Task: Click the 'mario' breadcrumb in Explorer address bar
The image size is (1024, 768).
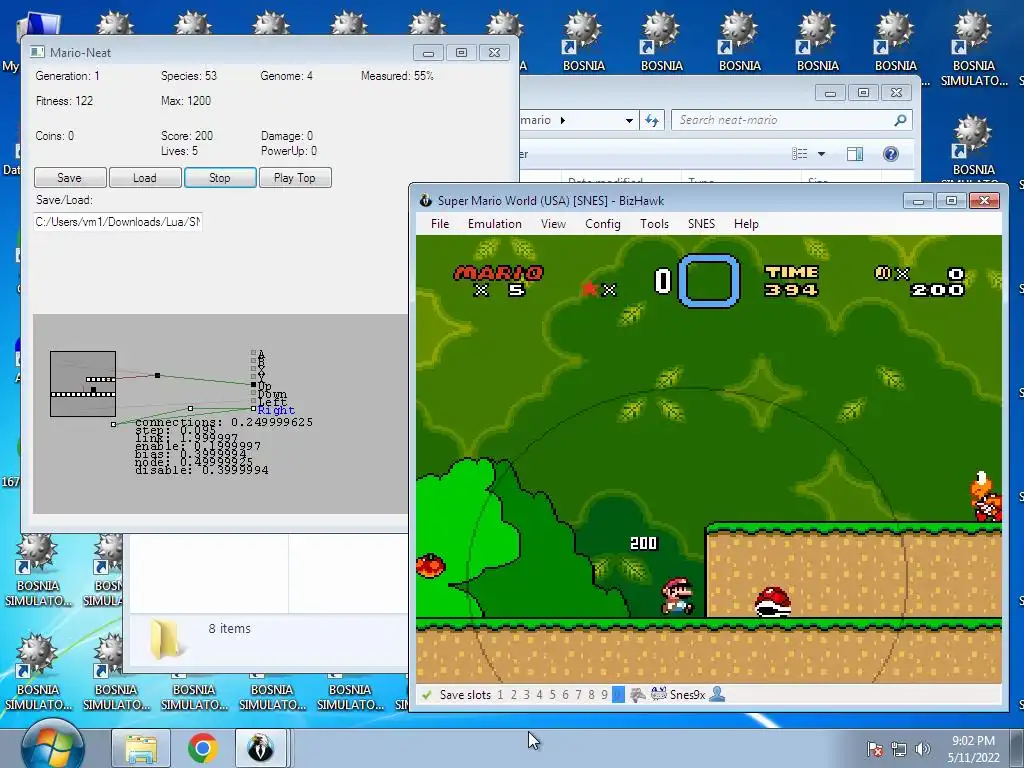Action: point(536,120)
